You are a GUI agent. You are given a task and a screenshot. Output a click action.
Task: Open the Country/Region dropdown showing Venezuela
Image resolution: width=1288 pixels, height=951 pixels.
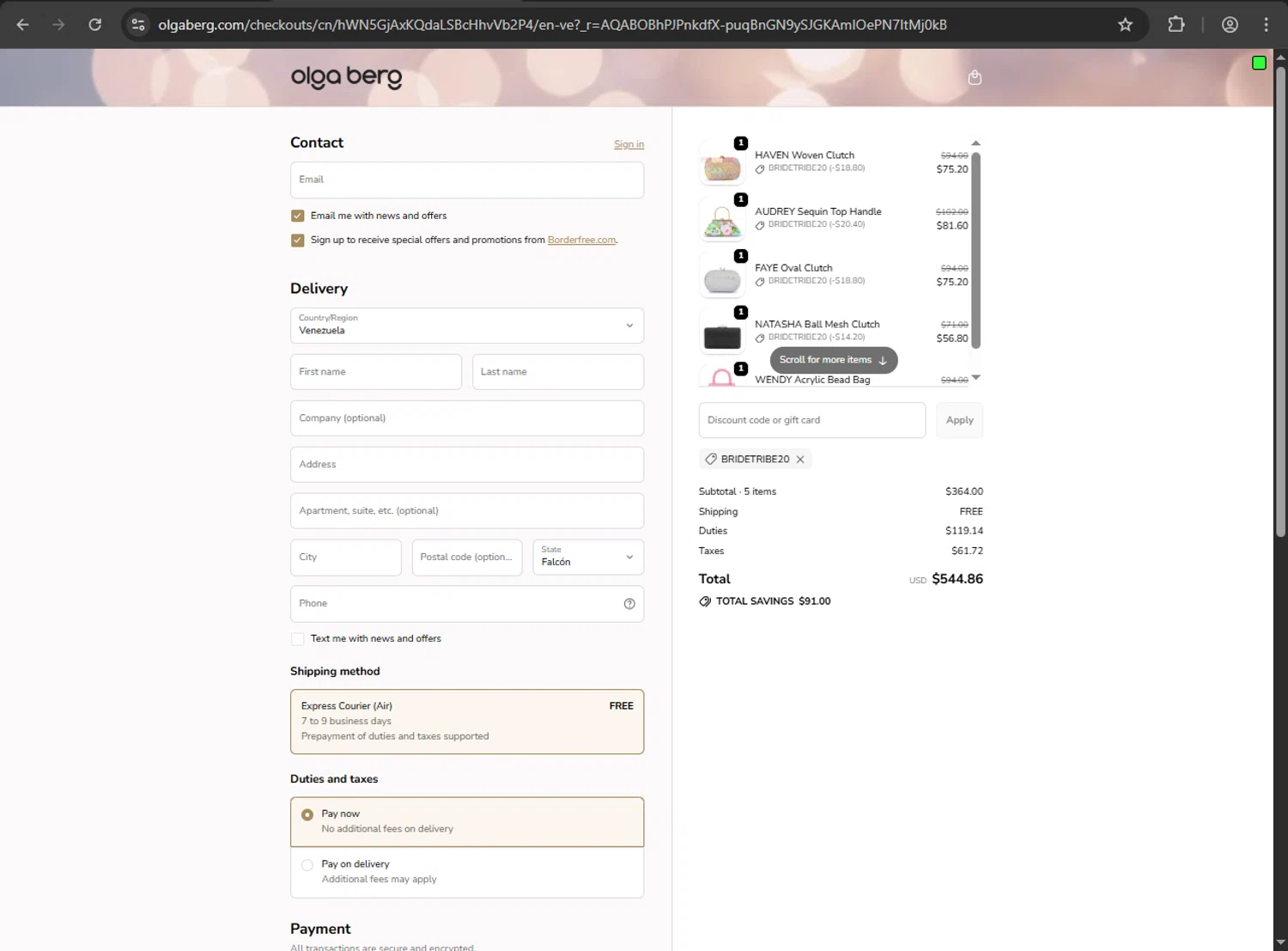467,326
